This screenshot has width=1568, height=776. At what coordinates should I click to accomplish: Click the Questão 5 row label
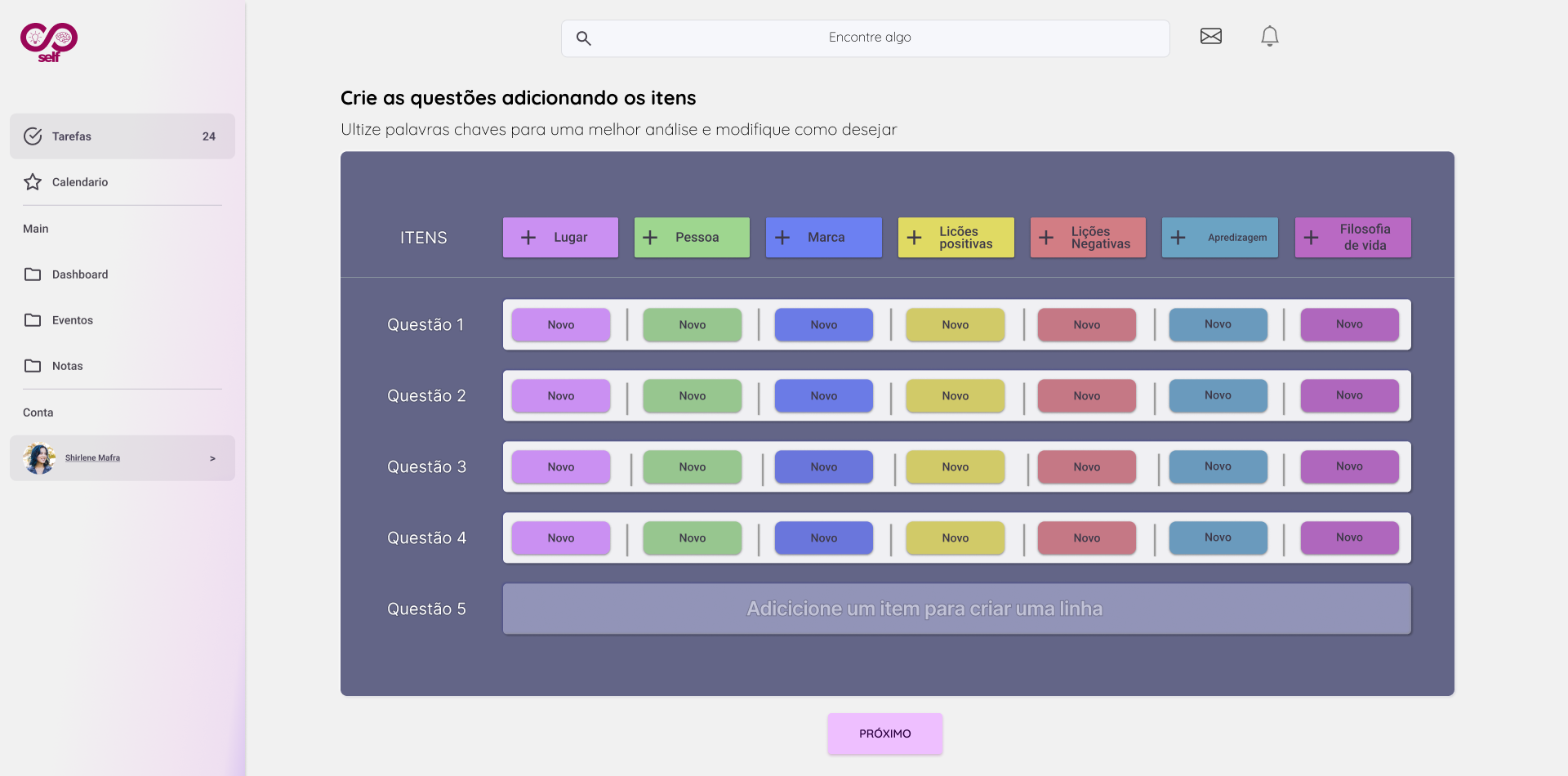(426, 609)
